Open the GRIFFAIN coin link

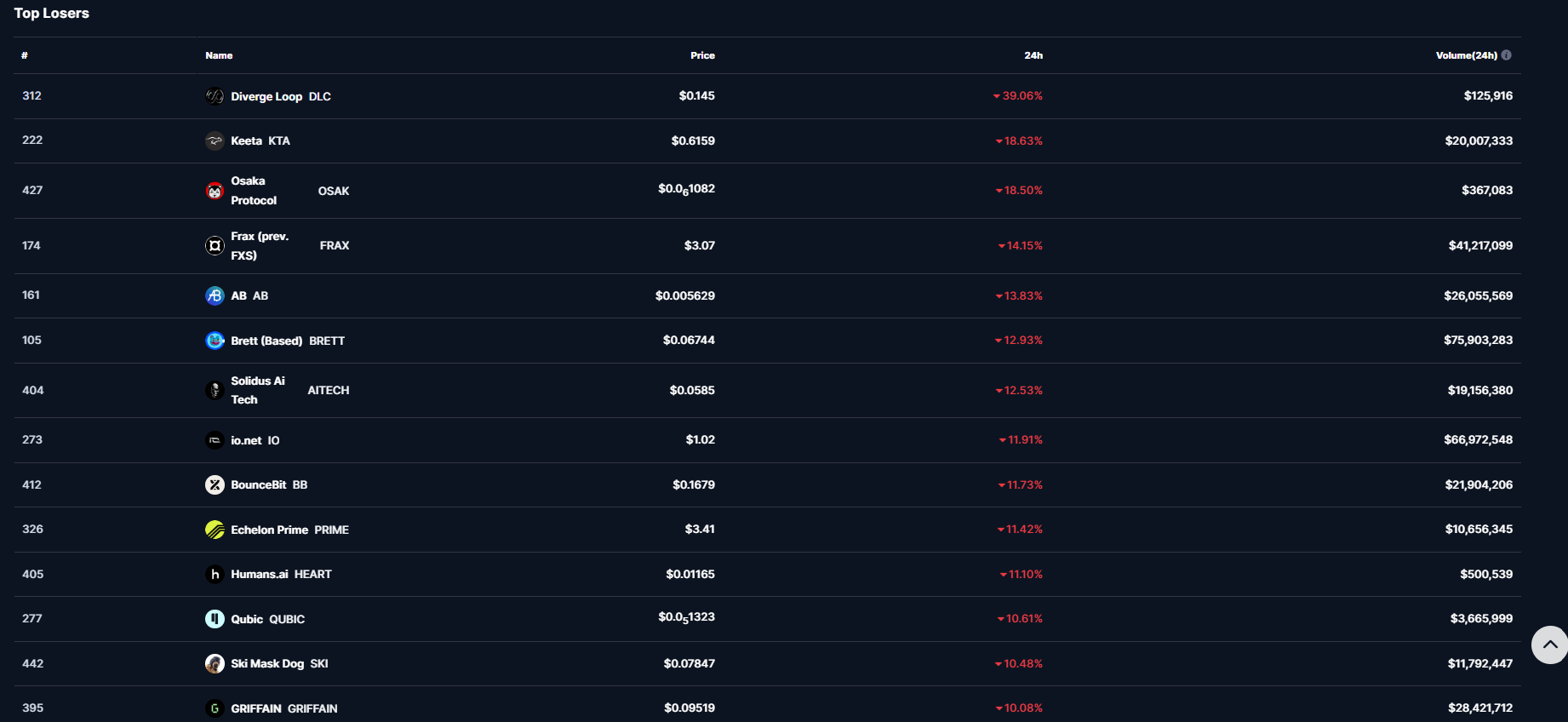pos(283,708)
